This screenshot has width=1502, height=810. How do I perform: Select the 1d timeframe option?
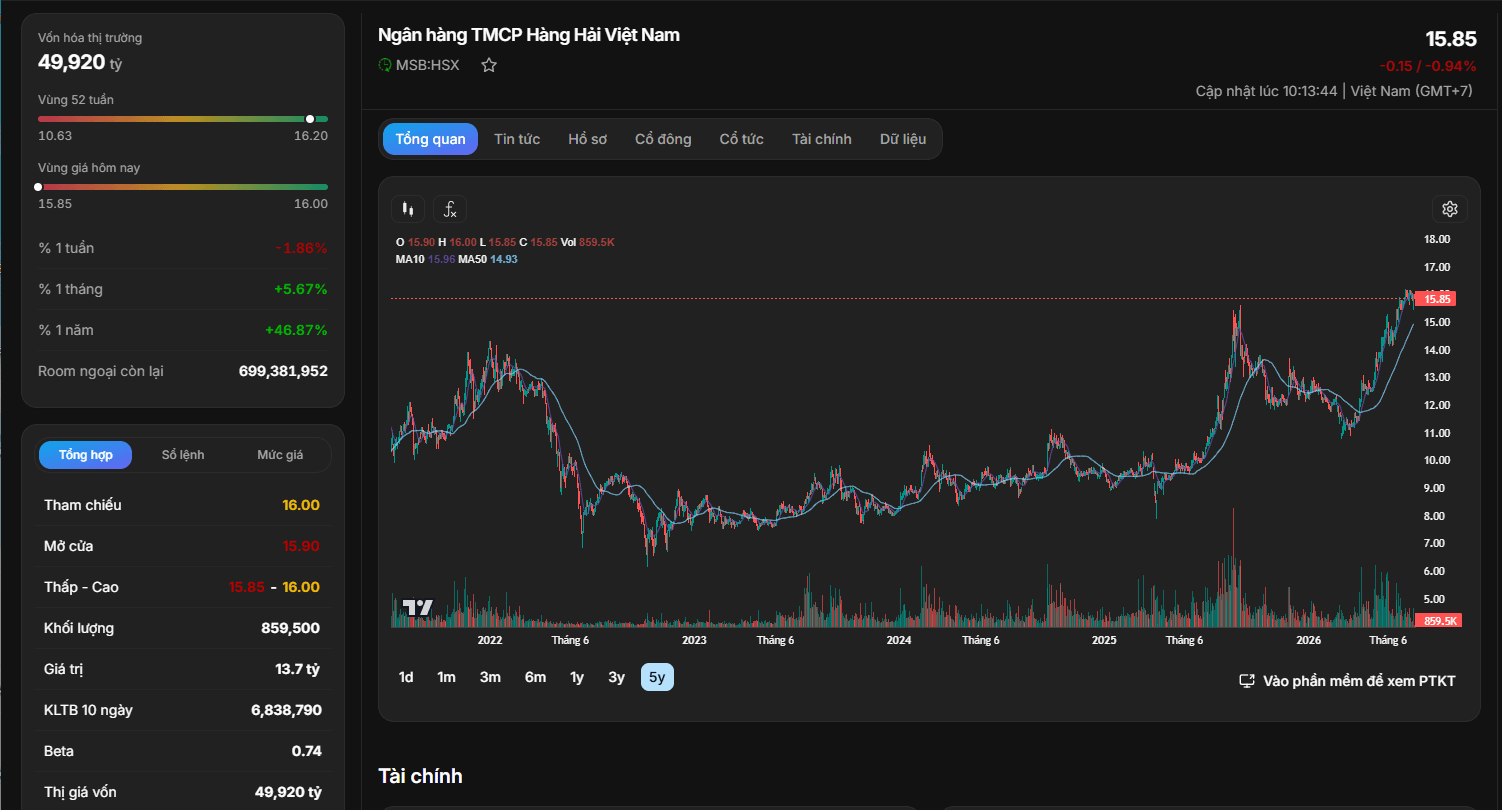(406, 677)
